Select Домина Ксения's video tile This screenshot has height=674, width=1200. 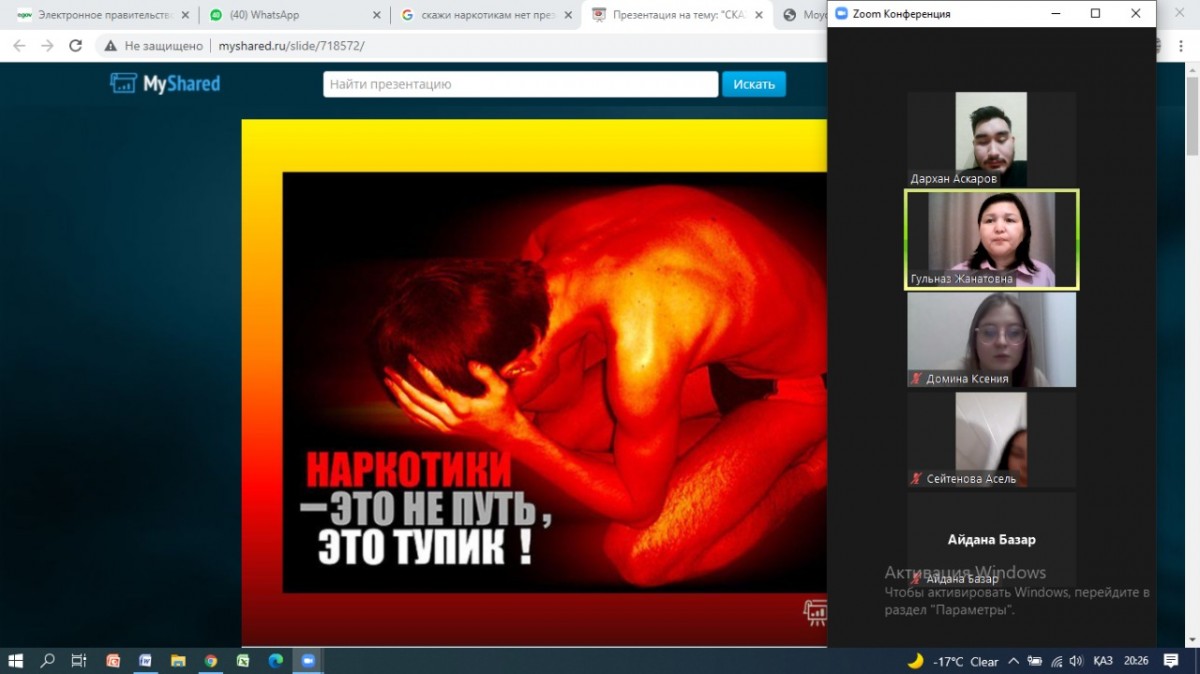(x=991, y=339)
